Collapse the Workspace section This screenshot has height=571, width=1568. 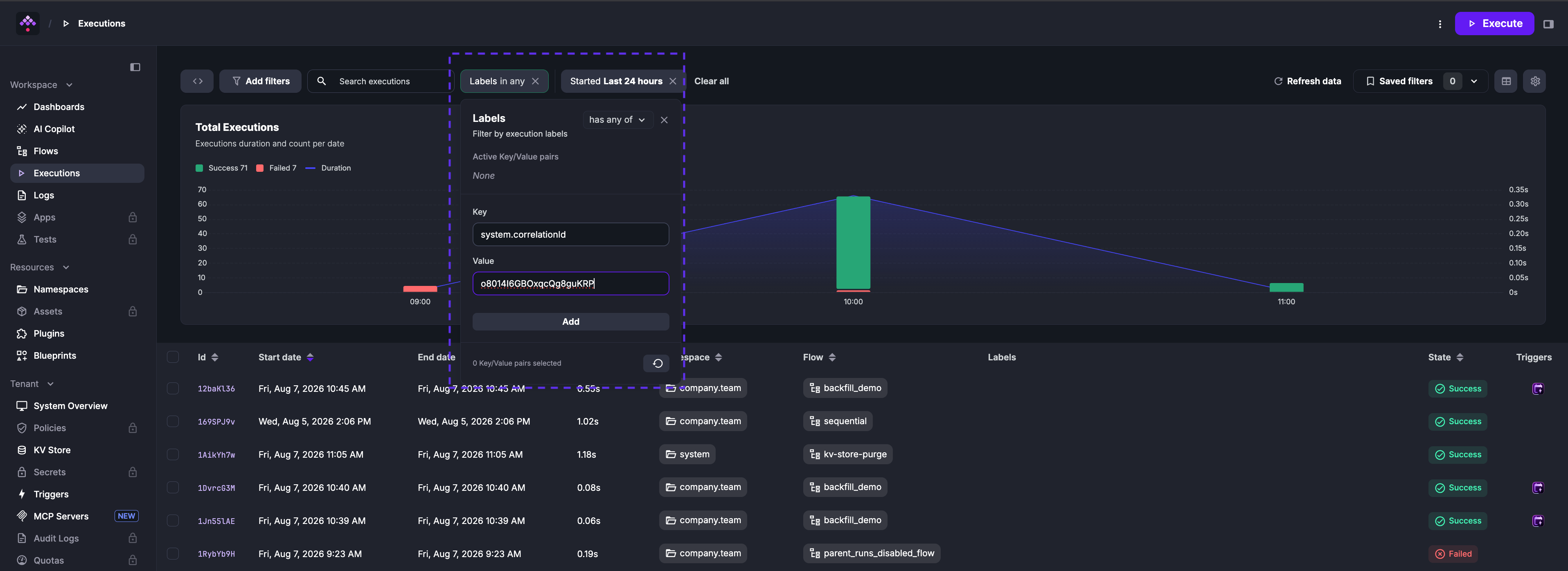coord(41,85)
